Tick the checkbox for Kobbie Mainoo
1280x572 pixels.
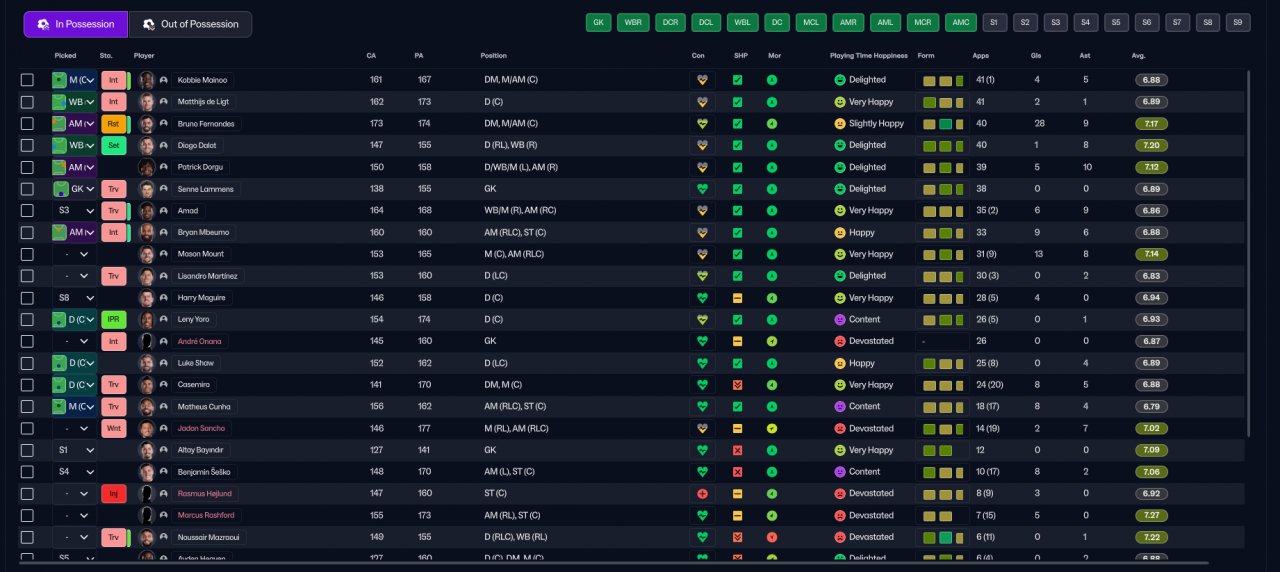(x=27, y=80)
